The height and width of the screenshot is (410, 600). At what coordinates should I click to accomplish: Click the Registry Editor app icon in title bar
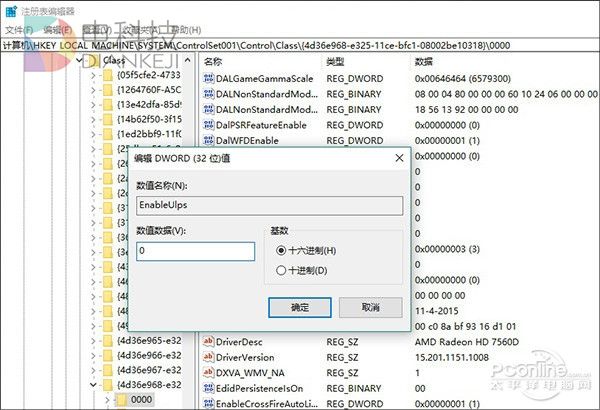[x=11, y=11]
